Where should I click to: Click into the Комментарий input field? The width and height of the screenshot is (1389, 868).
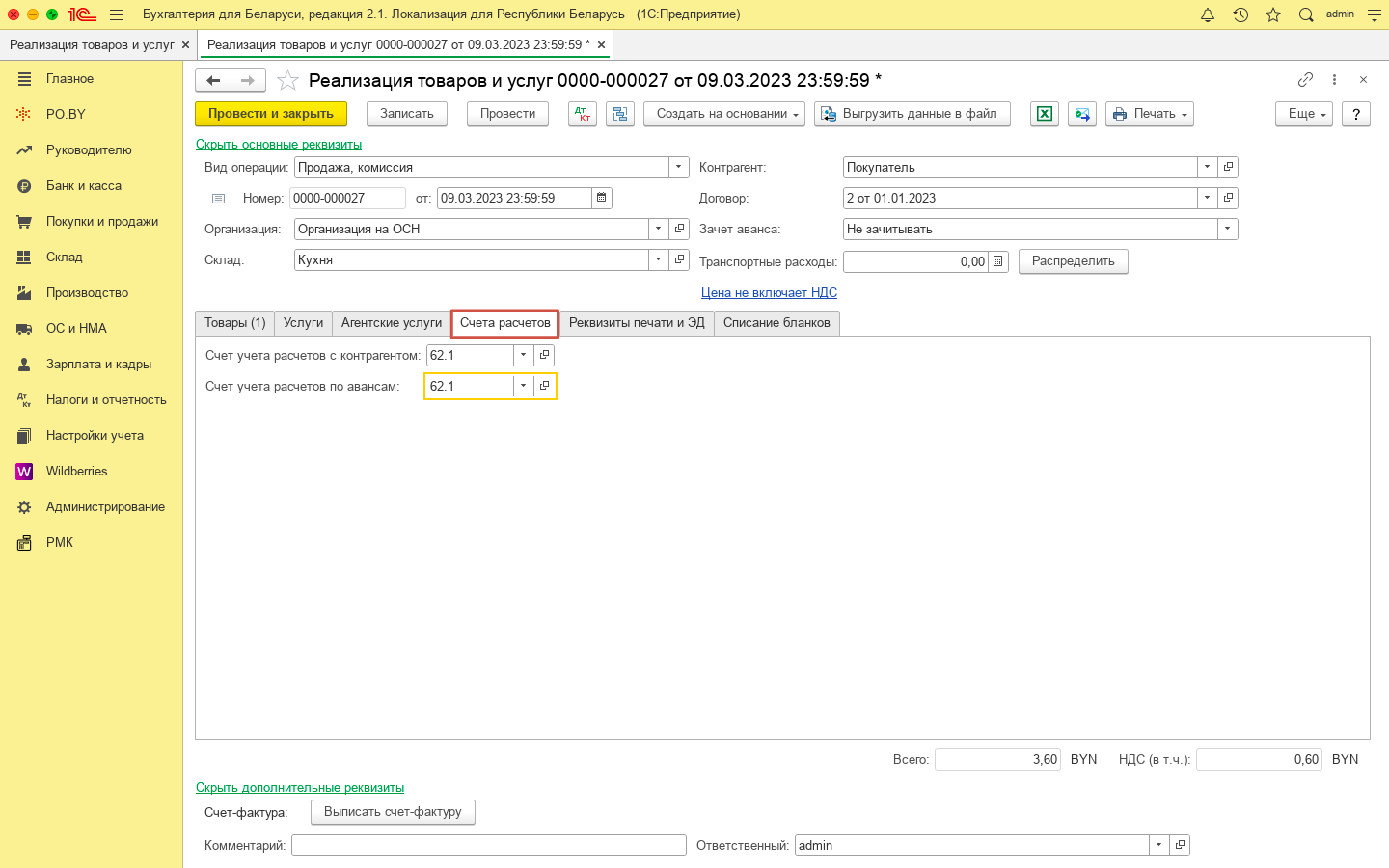pyautogui.click(x=488, y=846)
